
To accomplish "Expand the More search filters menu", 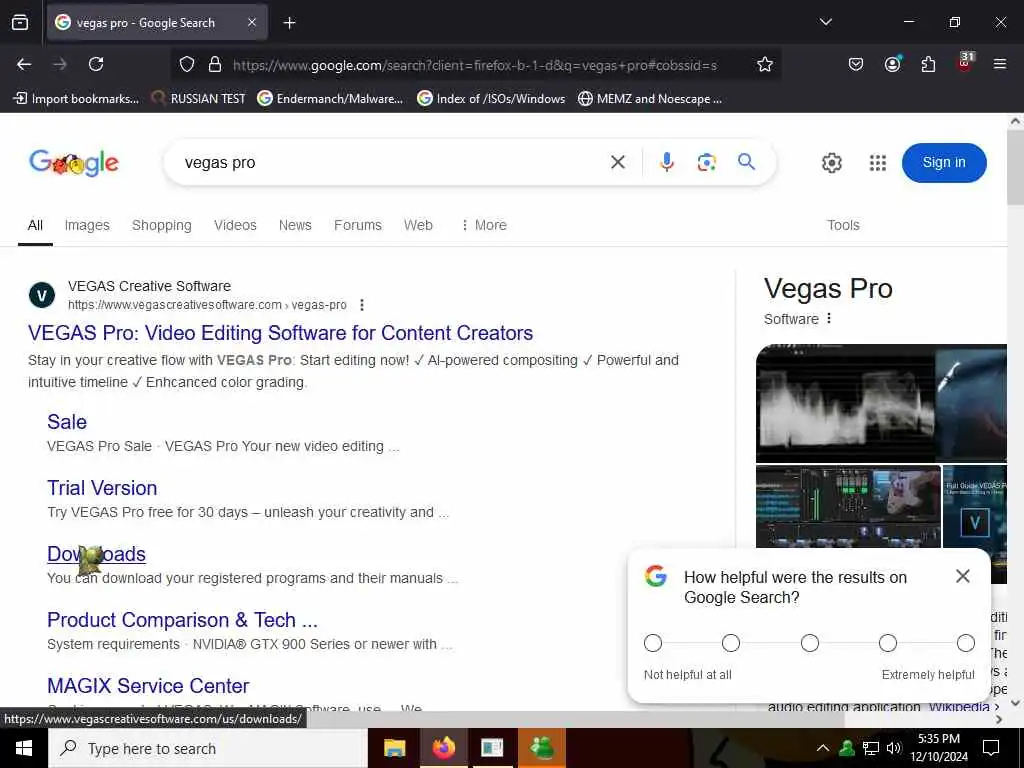I will [484, 225].
